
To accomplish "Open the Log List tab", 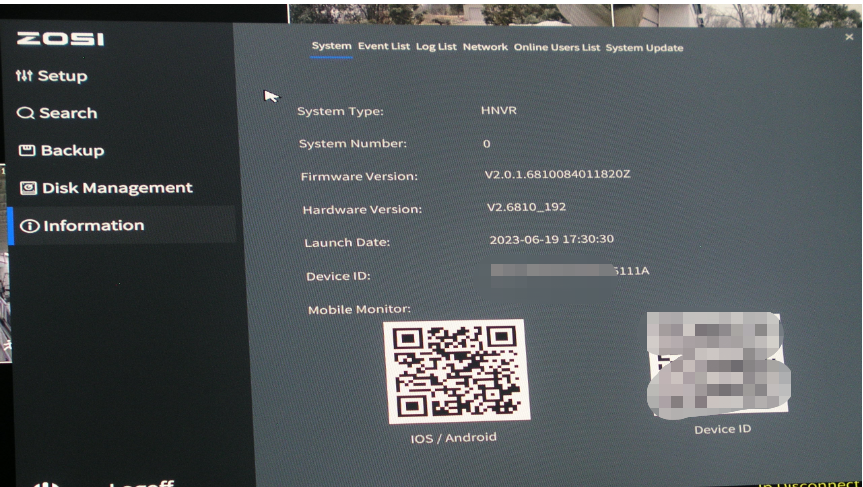I will click(x=436, y=47).
